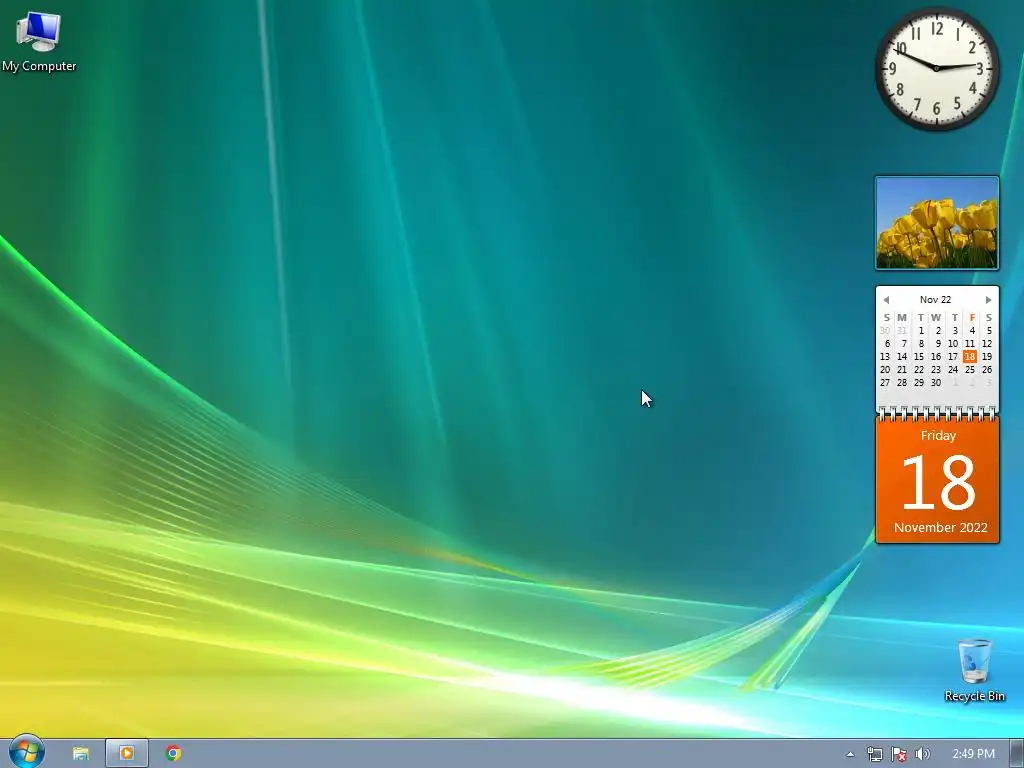Screen dimensions: 1024x768
Task: Click the 2:49 PM taskbar clock
Action: (x=973, y=754)
